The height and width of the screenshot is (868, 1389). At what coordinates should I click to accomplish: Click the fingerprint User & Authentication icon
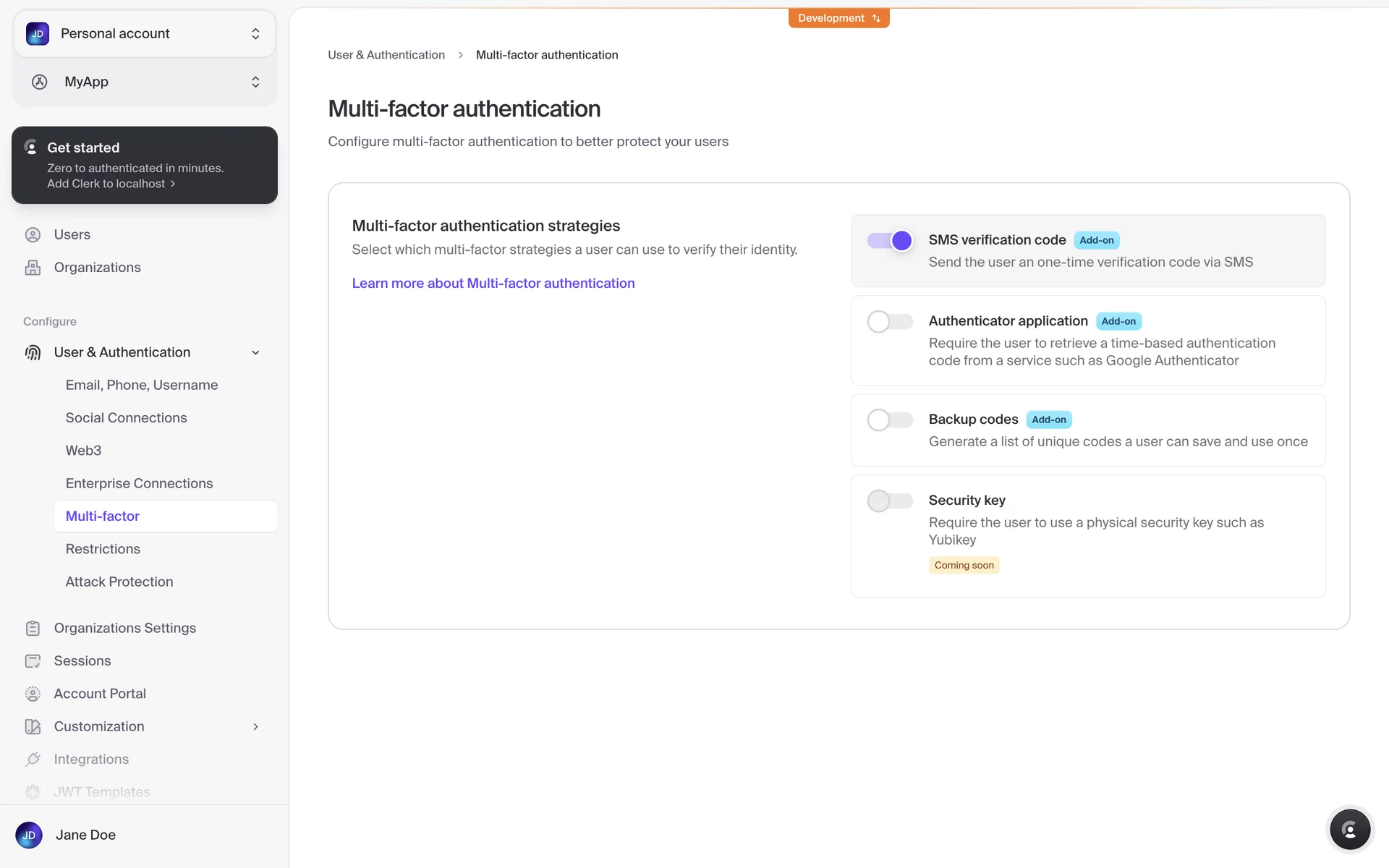pyautogui.click(x=33, y=352)
